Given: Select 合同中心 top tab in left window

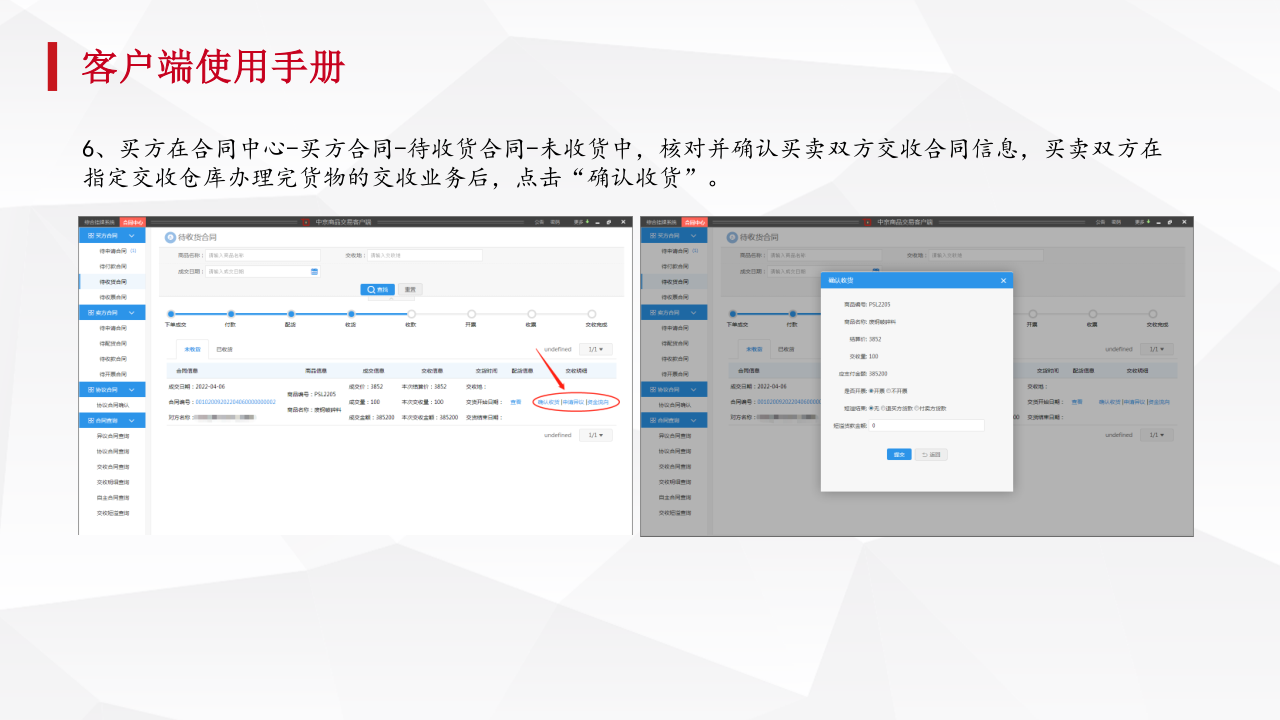Looking at the screenshot, I should 132,222.
